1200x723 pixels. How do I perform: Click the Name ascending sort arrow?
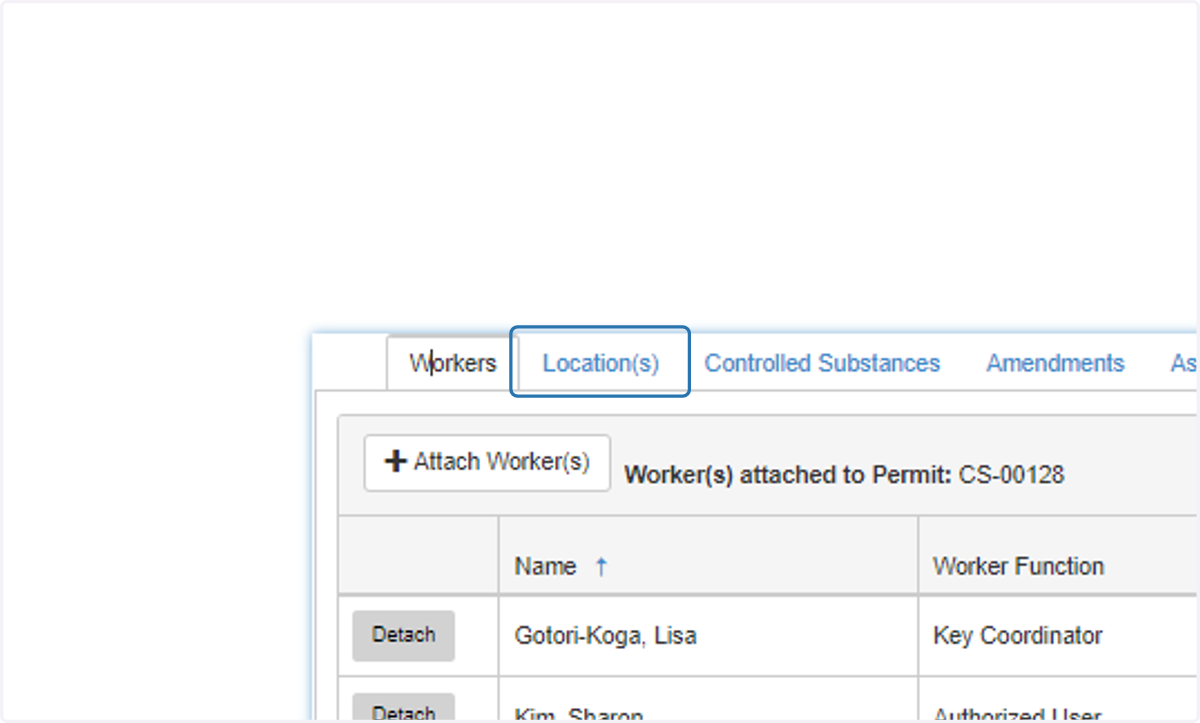tap(601, 566)
